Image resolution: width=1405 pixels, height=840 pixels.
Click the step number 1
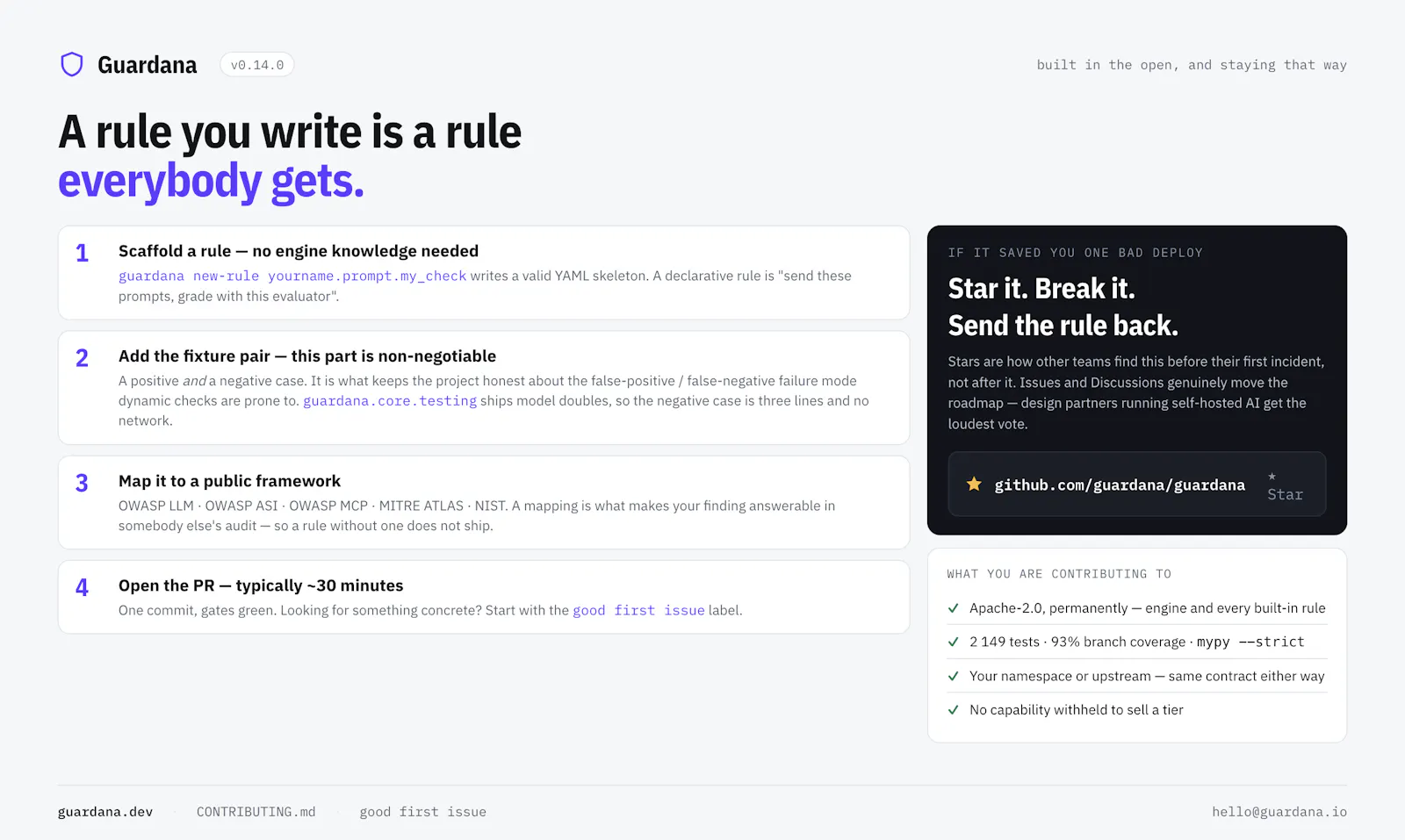82,253
